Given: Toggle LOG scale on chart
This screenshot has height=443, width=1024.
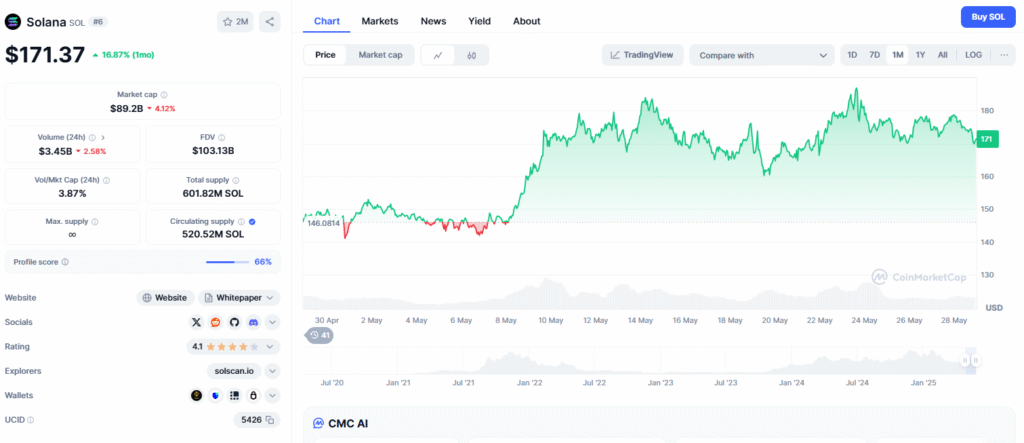Looking at the screenshot, I should point(973,55).
